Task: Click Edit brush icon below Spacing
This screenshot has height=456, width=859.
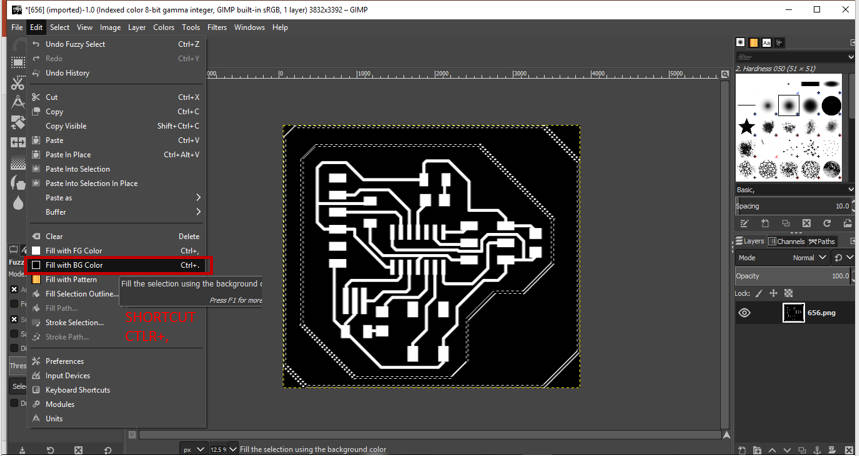Action: (x=744, y=224)
